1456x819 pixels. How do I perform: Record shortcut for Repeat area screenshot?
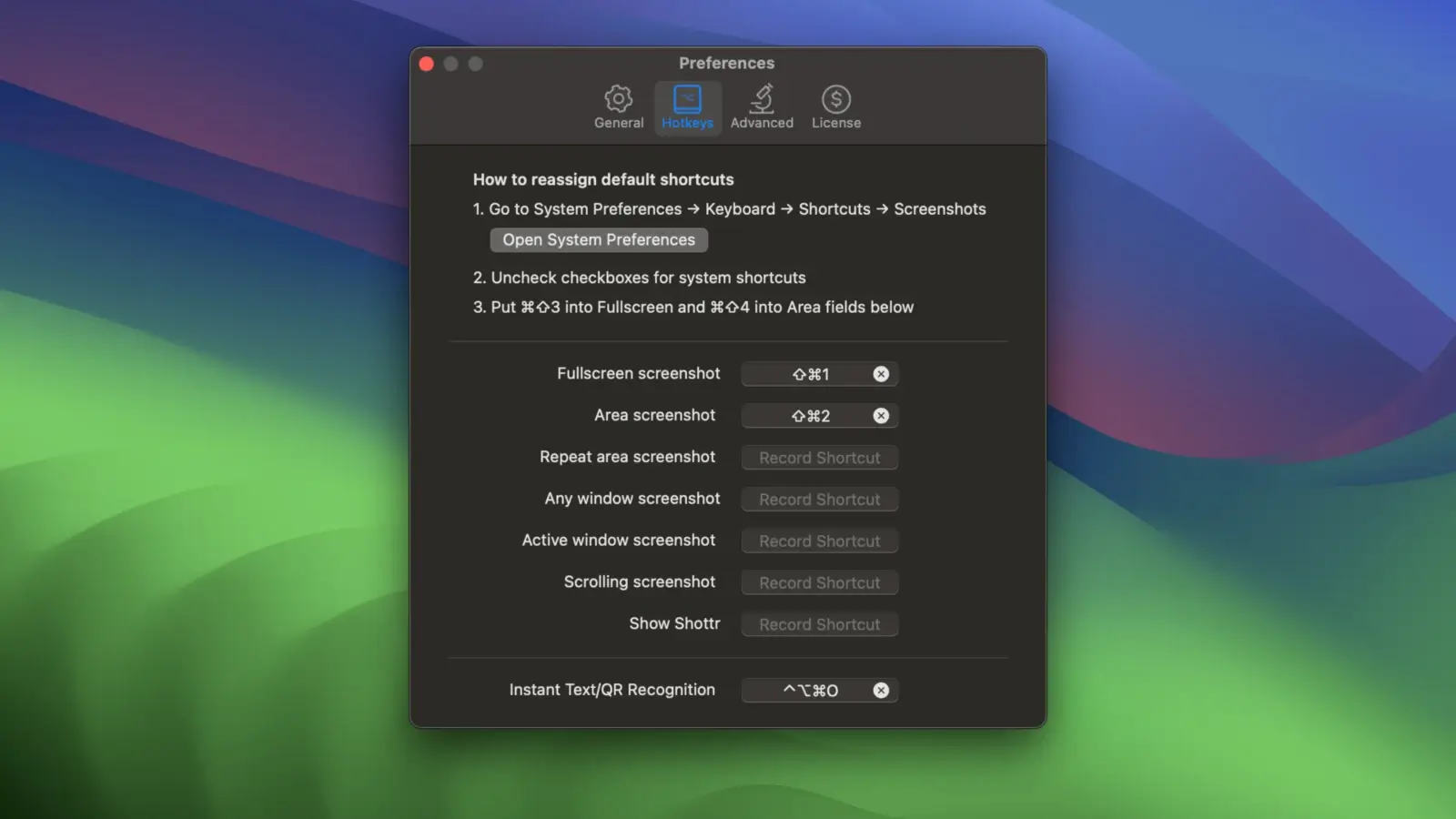tap(819, 458)
